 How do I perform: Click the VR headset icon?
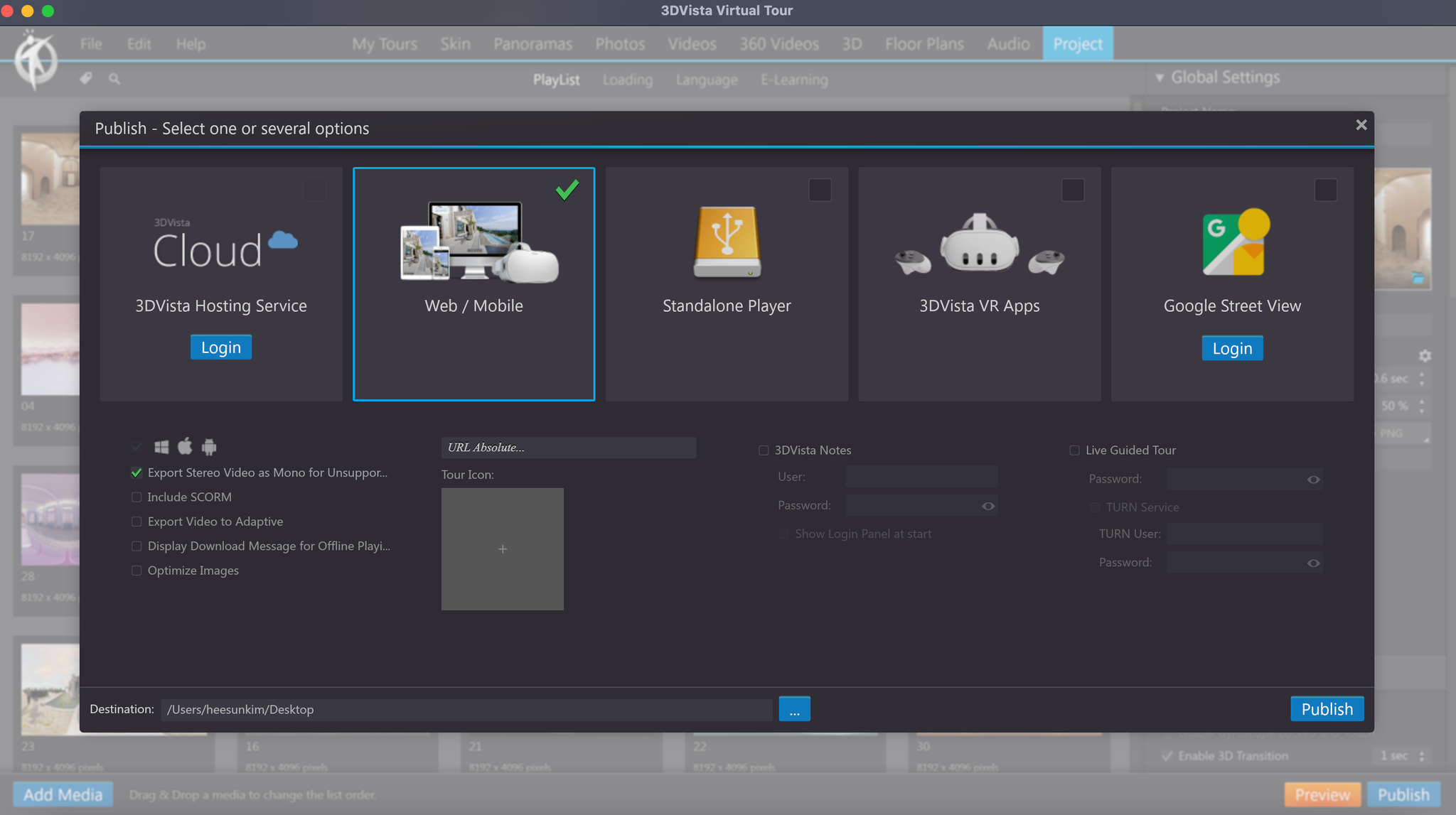[x=979, y=244]
